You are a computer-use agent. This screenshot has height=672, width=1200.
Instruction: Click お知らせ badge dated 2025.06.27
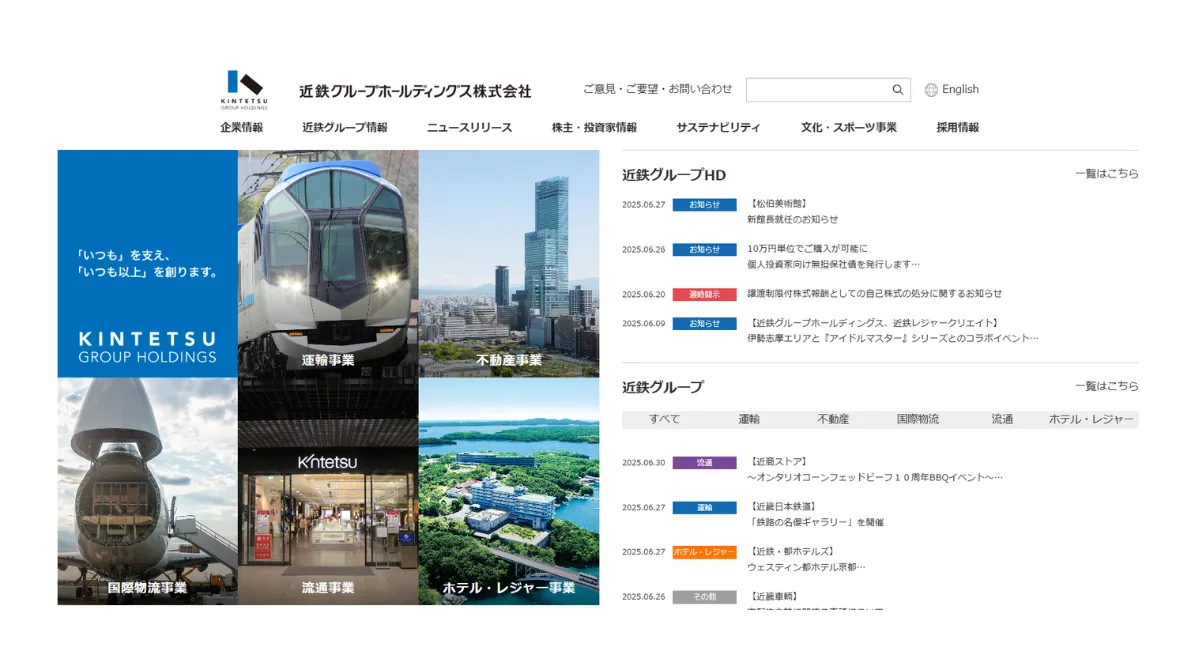(704, 205)
